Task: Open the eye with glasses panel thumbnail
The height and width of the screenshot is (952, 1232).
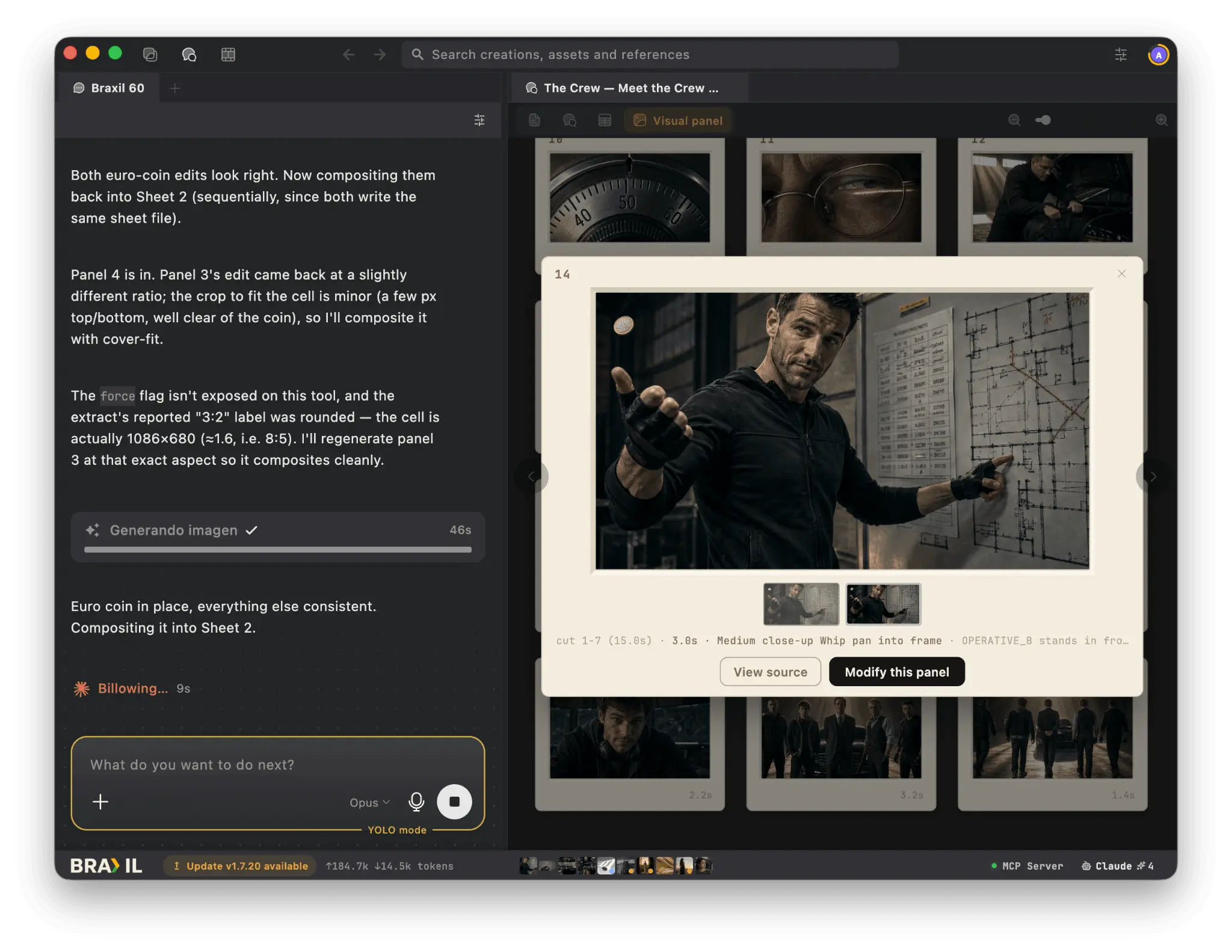Action: click(841, 197)
